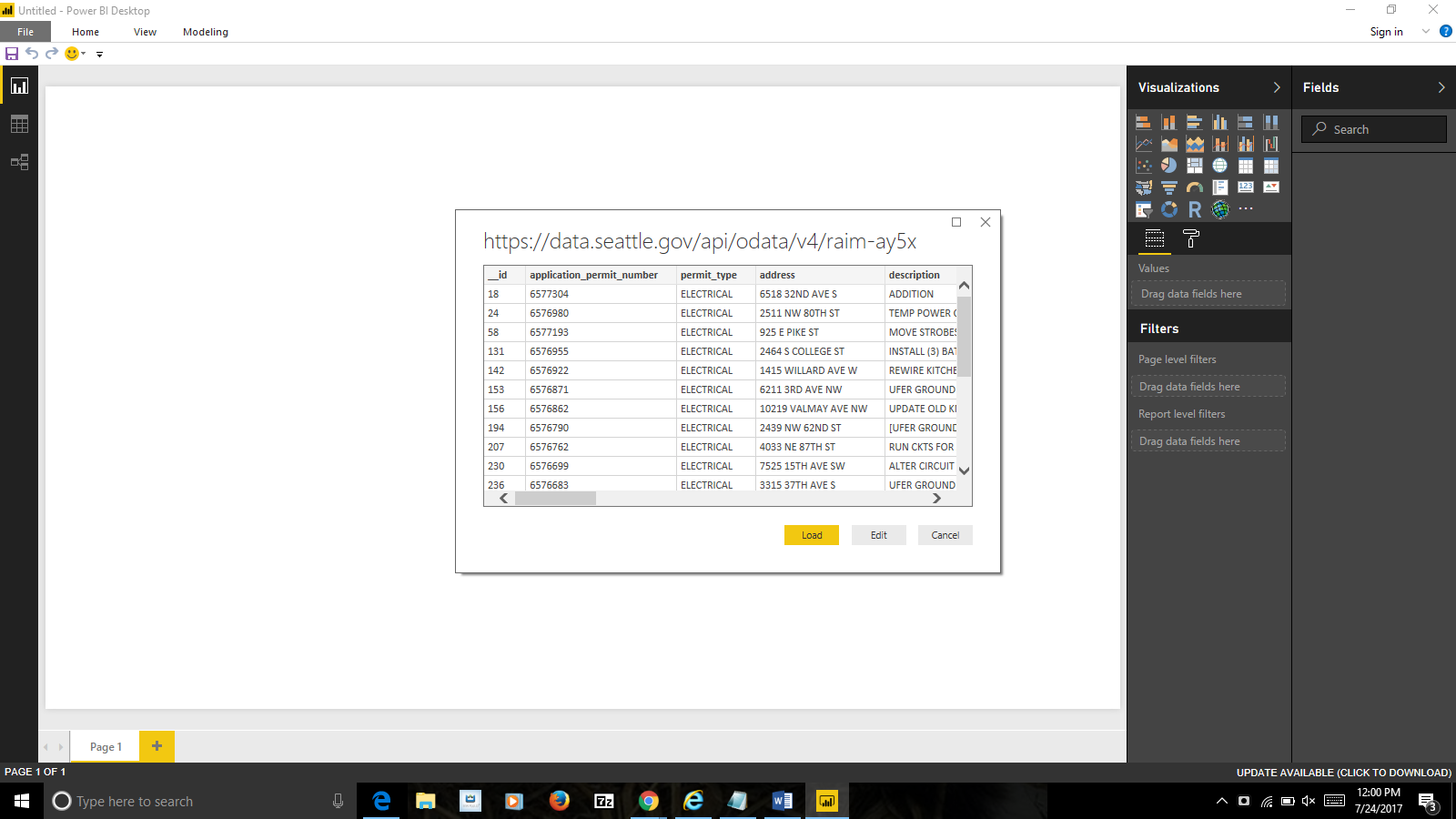Select the ArcGIS Maps visualization
The image size is (1456, 819).
(1220, 209)
